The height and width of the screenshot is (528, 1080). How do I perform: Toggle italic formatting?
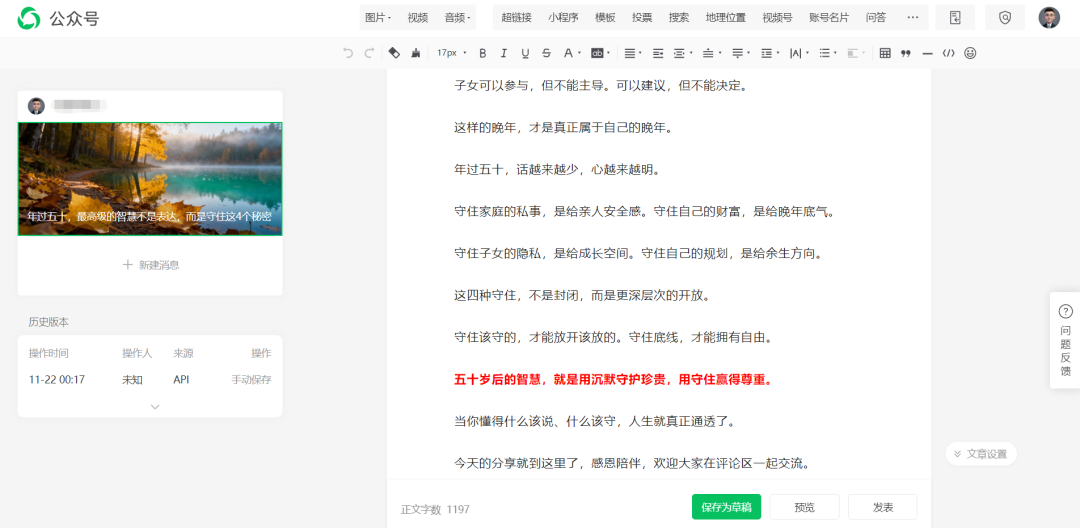point(503,53)
